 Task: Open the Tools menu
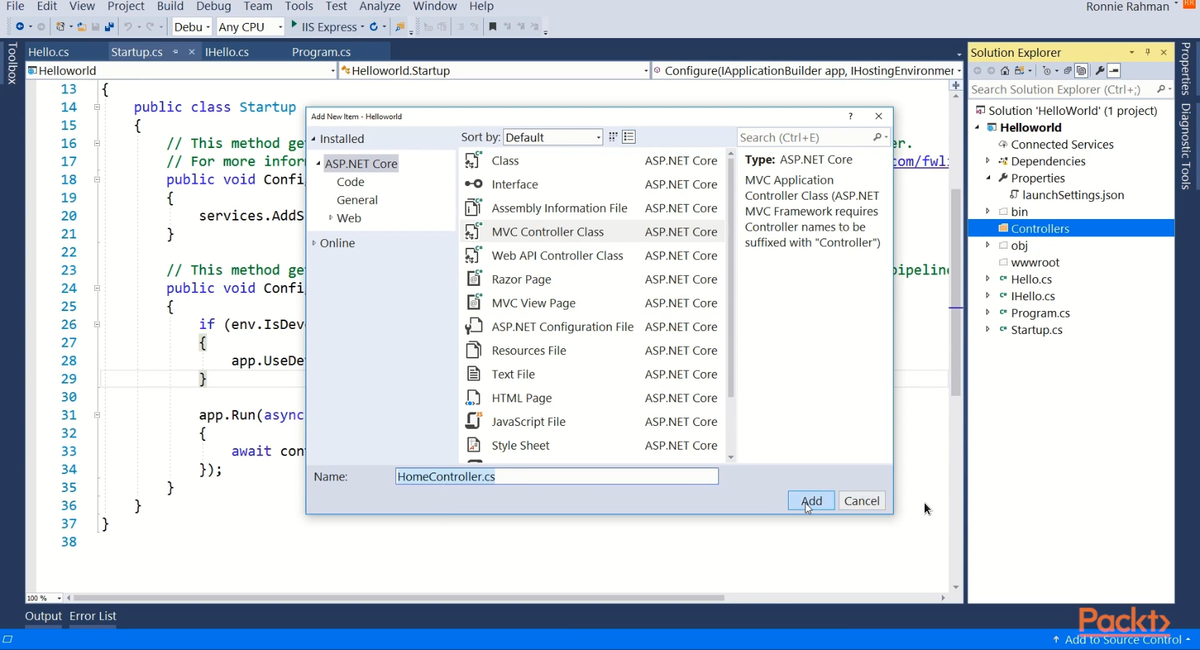click(299, 6)
